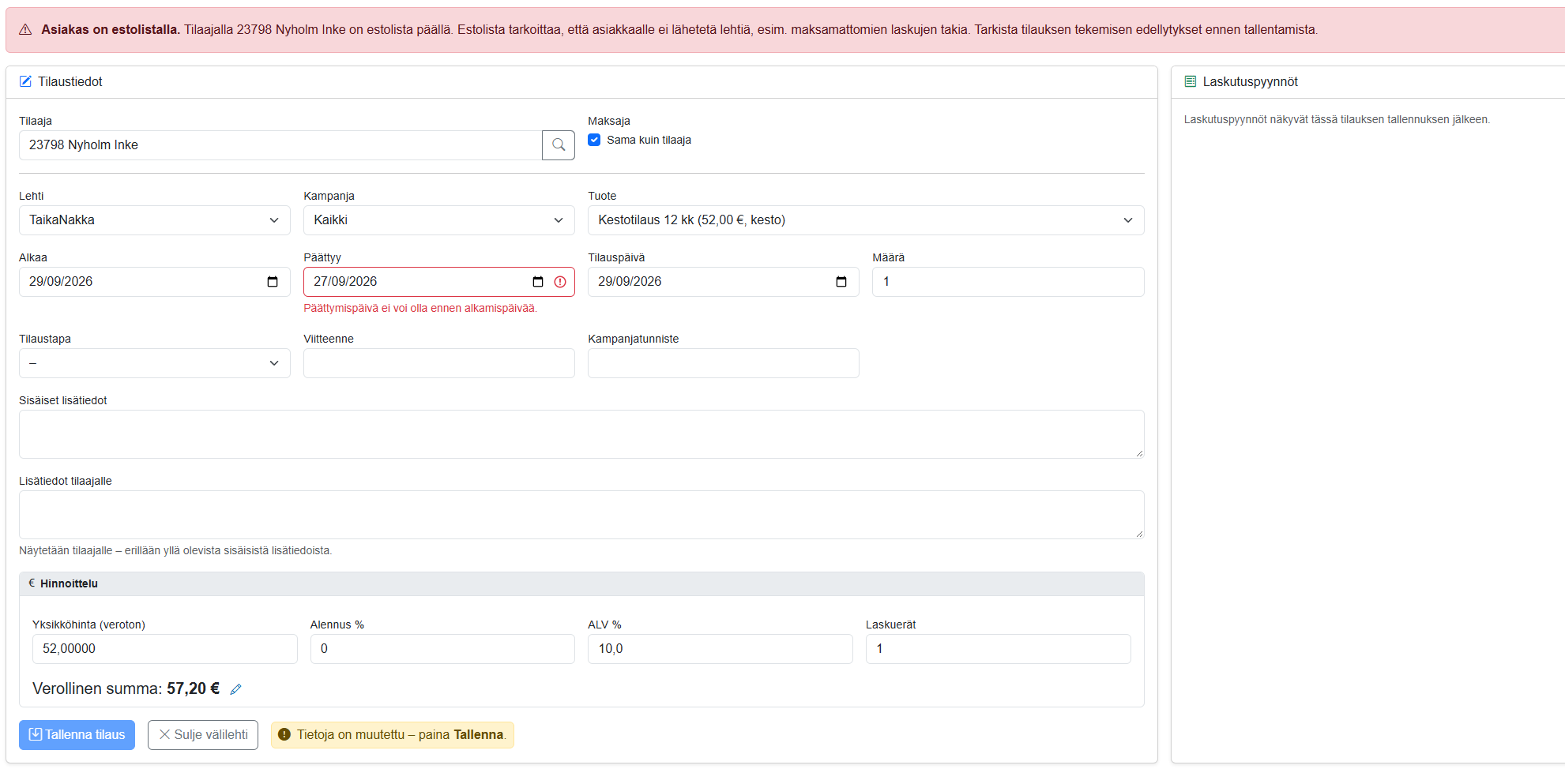1565x784 pixels.
Task: Edit the Yksikköhinta (veroton) field
Action: (x=165, y=649)
